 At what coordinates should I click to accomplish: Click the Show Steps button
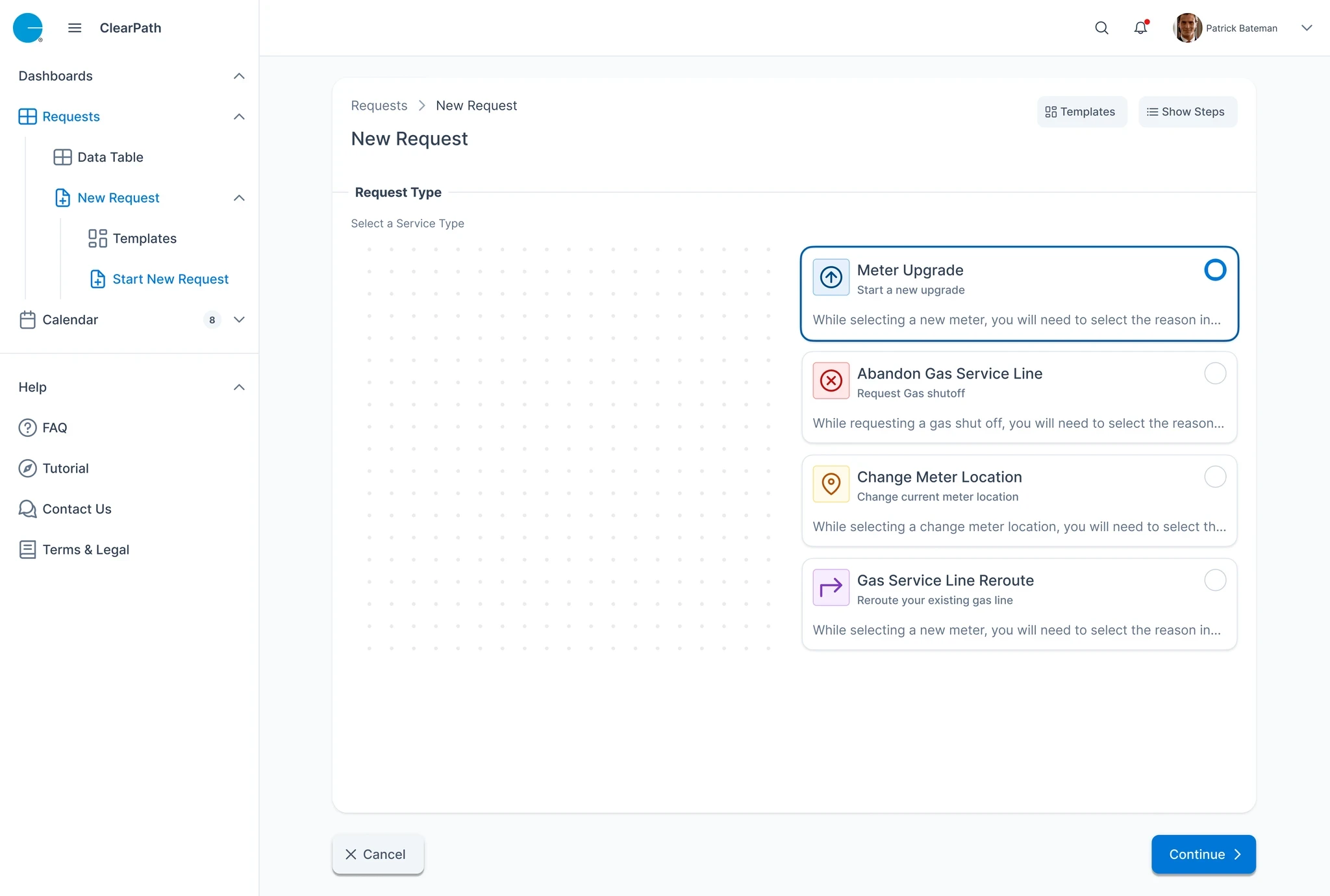pyautogui.click(x=1186, y=112)
